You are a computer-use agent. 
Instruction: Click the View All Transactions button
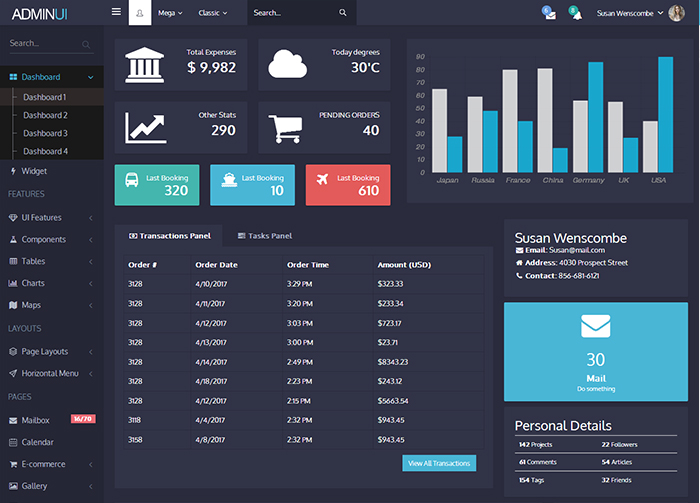coord(439,463)
